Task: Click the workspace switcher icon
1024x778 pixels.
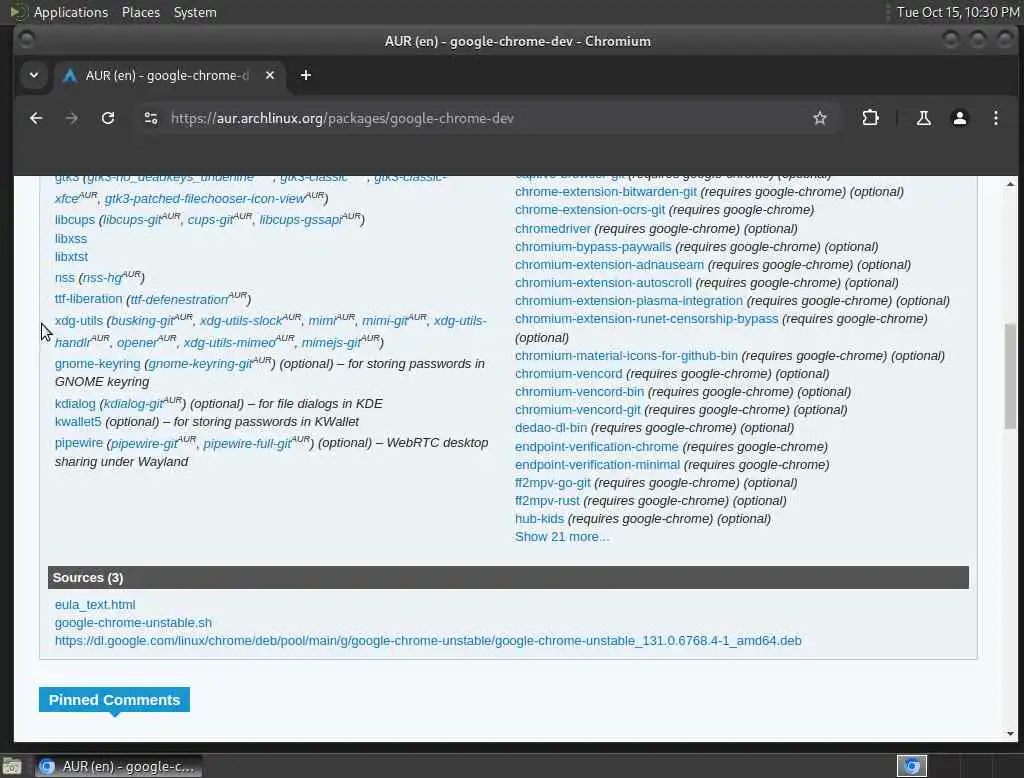Action: coord(912,766)
